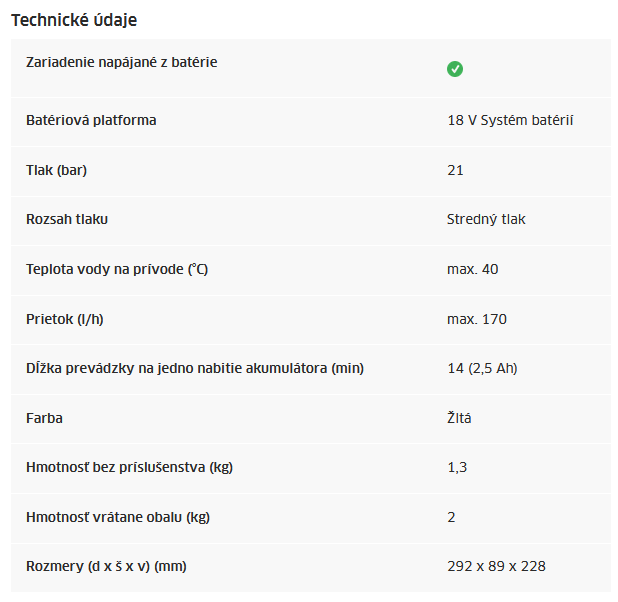
Task: Click the green checkmark icon for battery power
Action: click(x=454, y=69)
